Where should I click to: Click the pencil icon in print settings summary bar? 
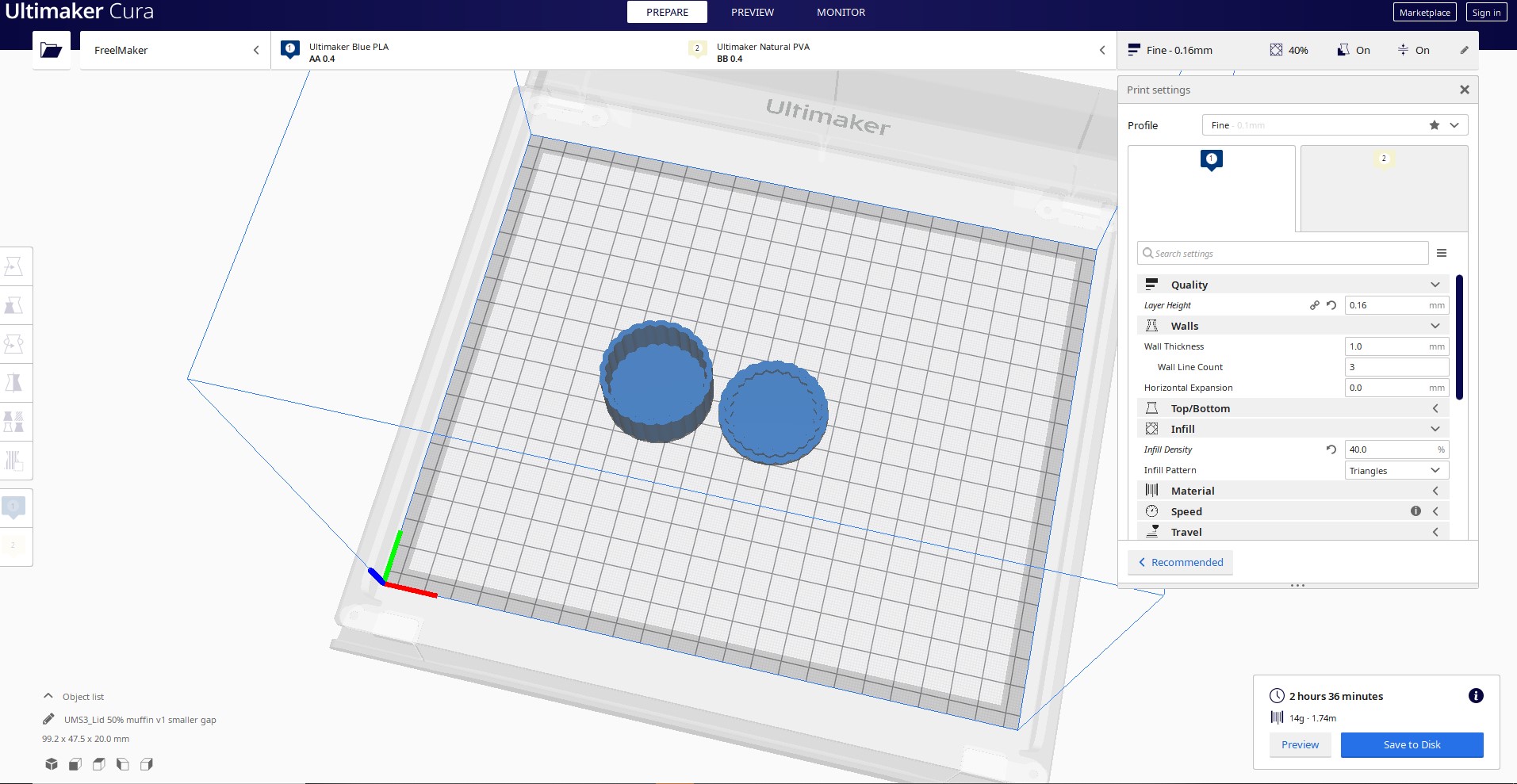[x=1464, y=50]
